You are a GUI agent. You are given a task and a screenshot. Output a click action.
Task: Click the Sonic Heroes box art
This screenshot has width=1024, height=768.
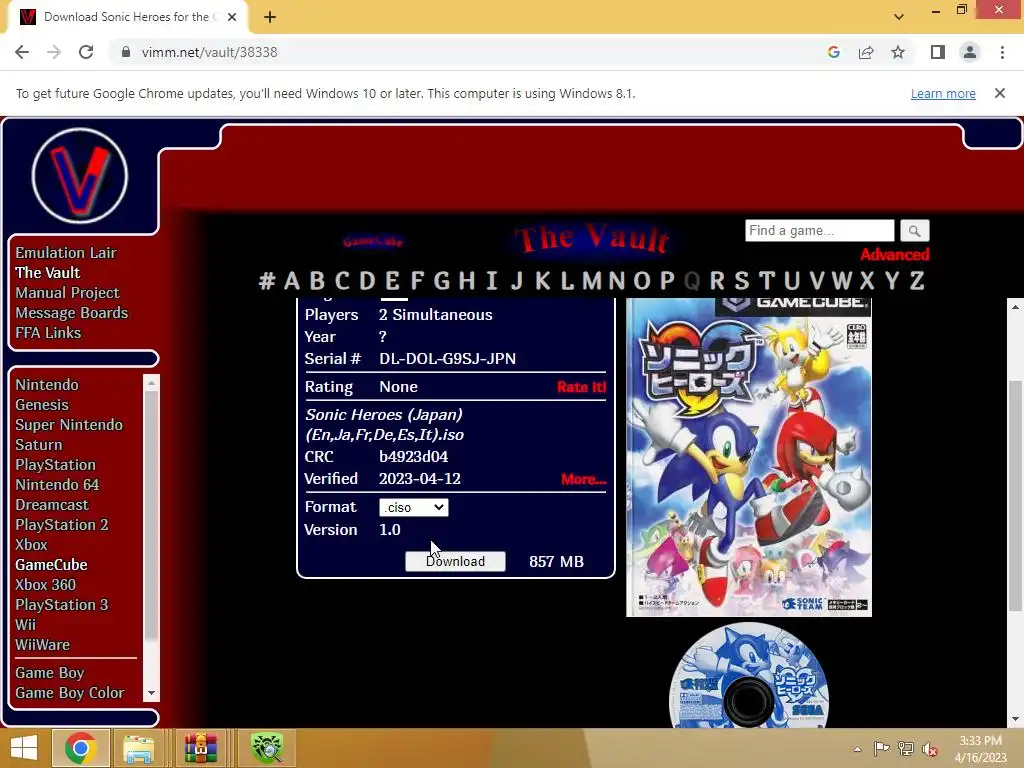click(749, 457)
